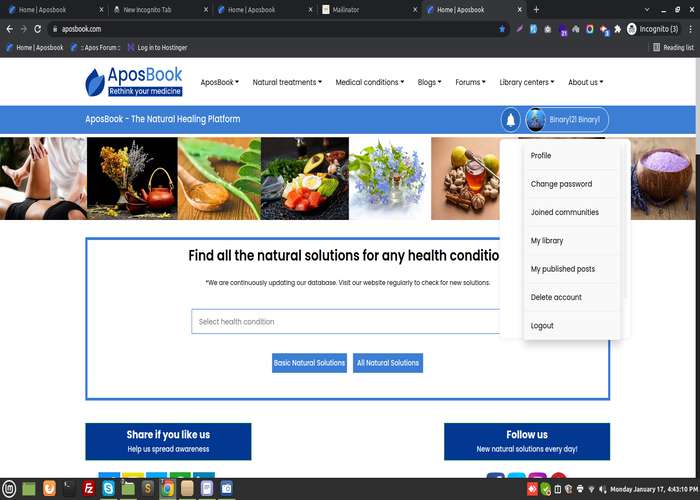Open the Chrome extensions puzzle icon
Viewport: 700px width, 500px height.
[617, 29]
